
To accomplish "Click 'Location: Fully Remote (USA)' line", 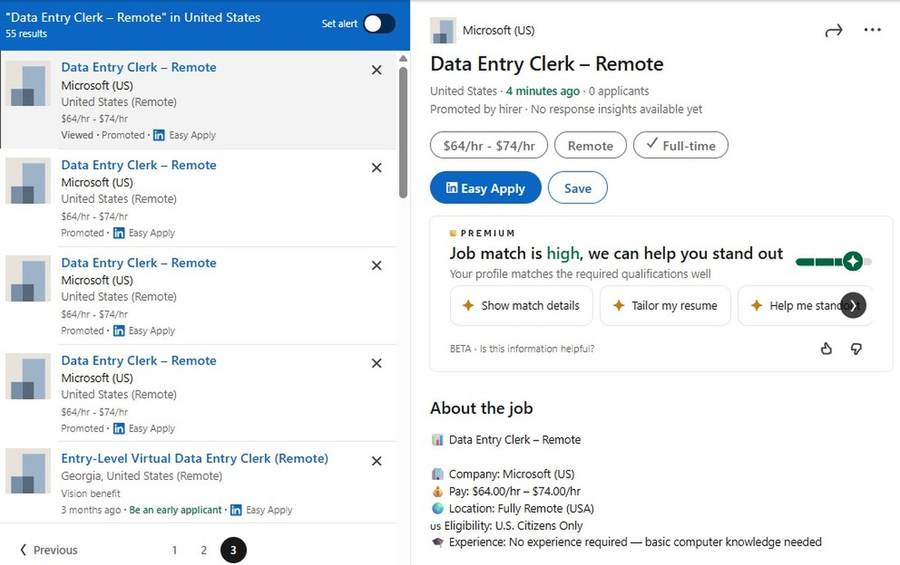I will [x=513, y=508].
